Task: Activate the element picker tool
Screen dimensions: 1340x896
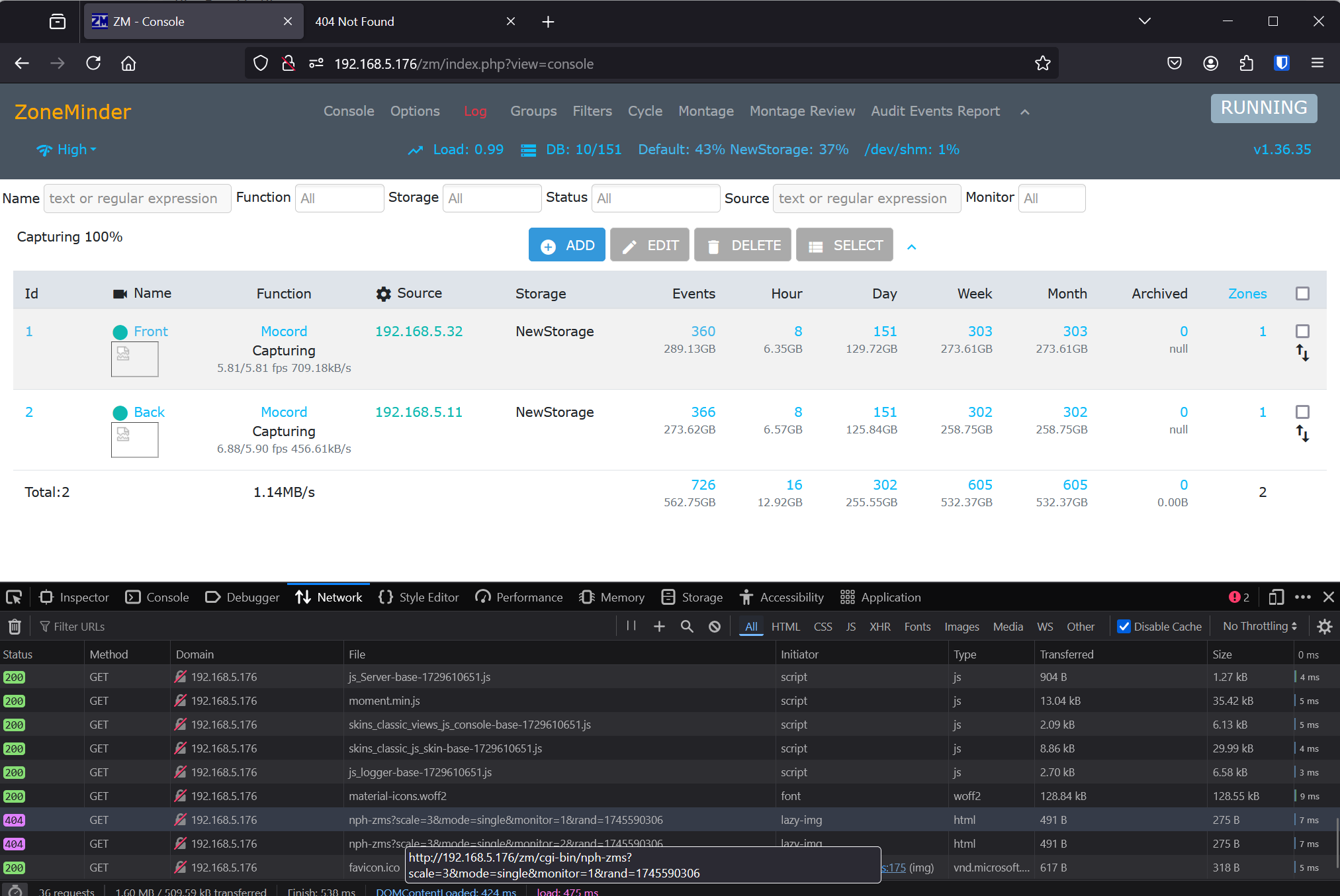Action: 14,598
